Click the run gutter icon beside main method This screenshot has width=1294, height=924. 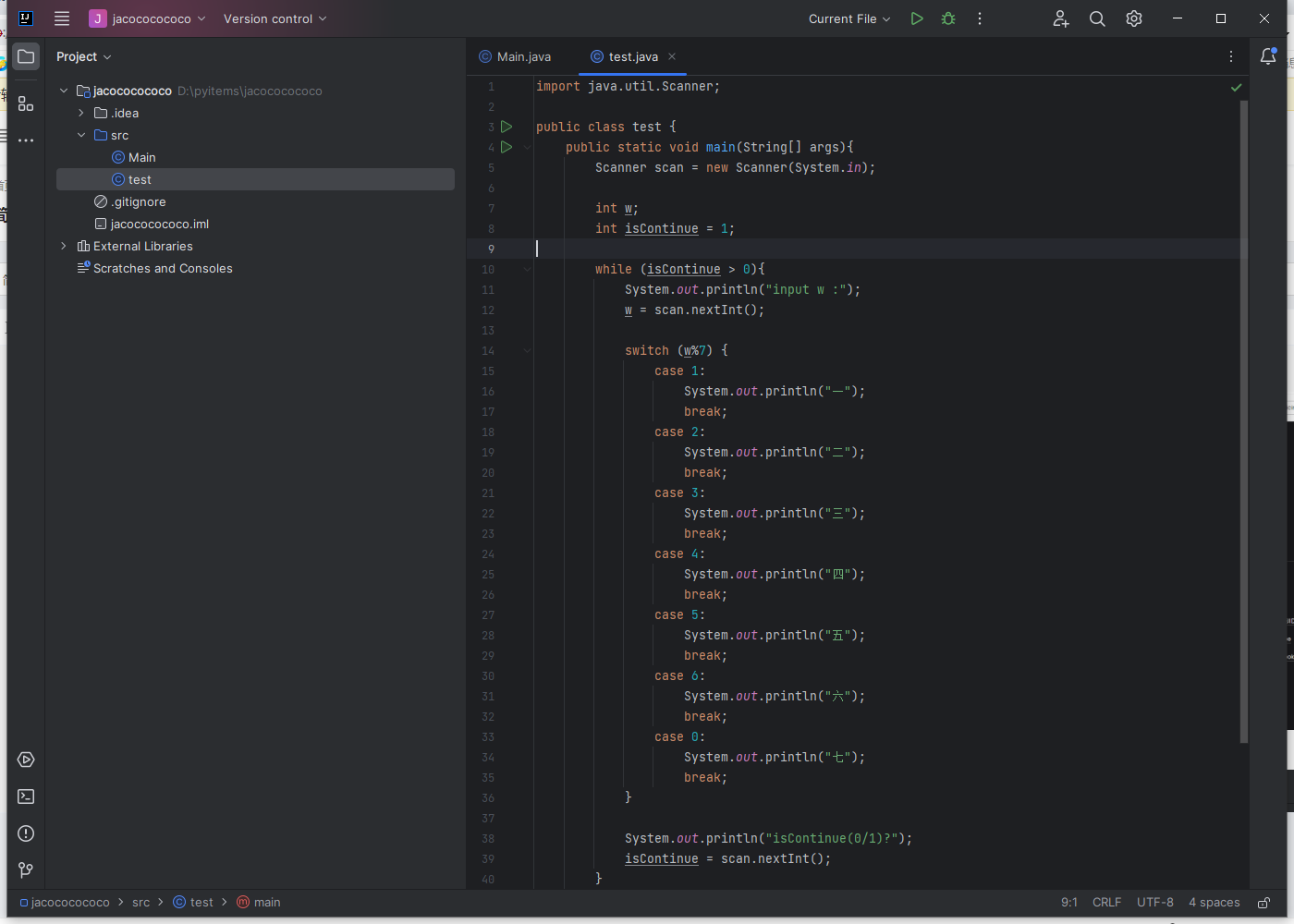[x=507, y=147]
